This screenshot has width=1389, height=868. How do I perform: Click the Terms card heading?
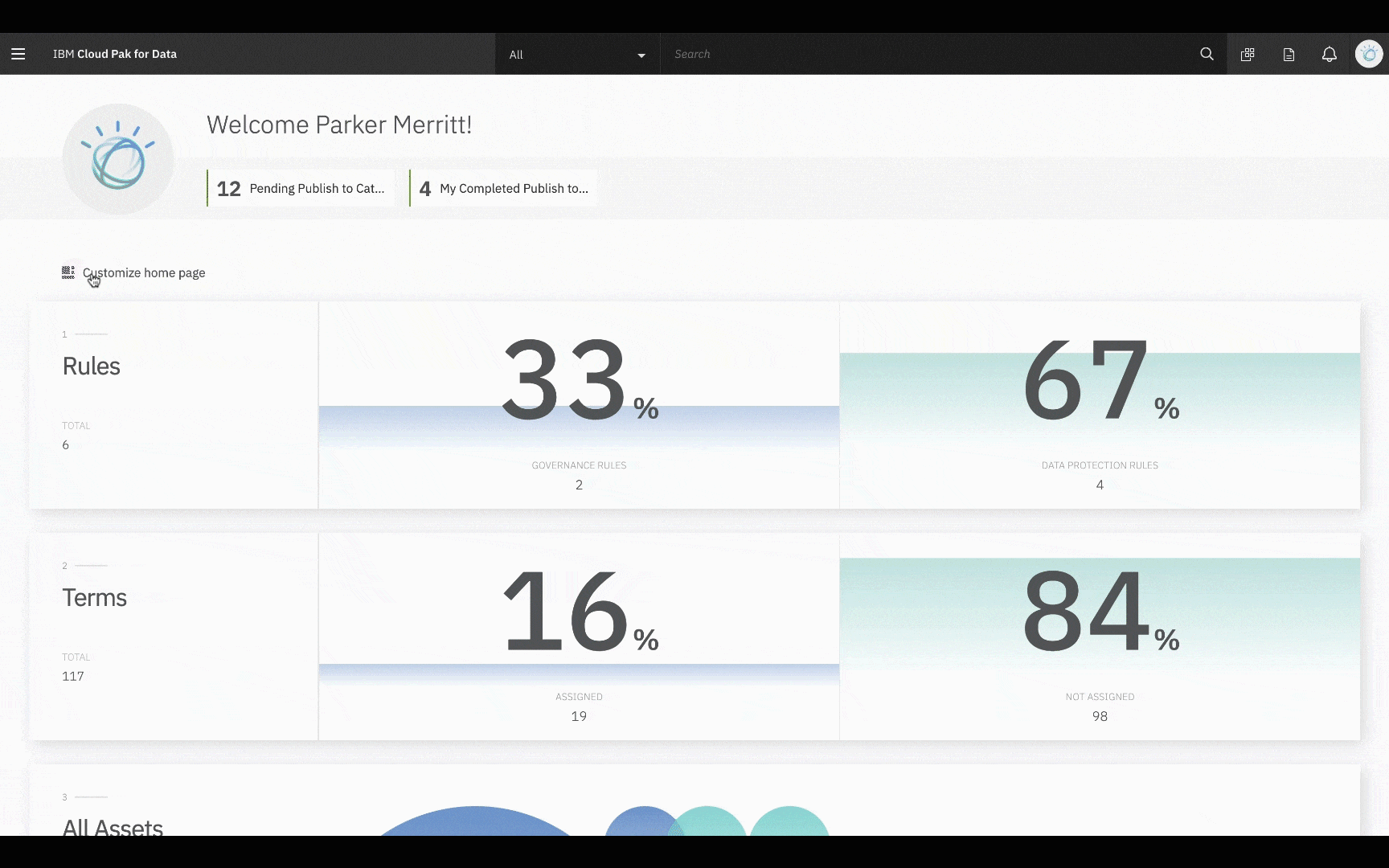click(94, 597)
